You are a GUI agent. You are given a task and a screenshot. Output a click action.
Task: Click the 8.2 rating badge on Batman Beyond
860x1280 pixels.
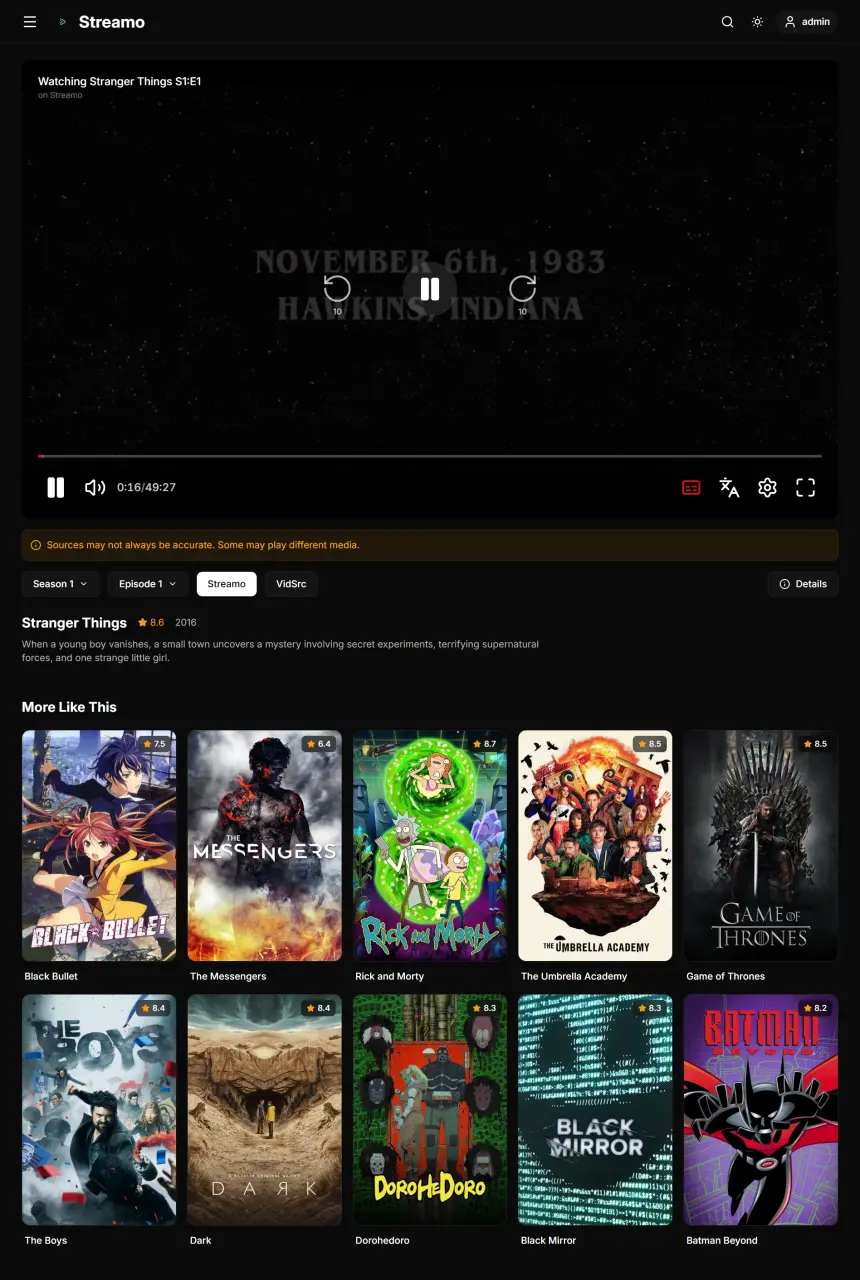click(x=816, y=1008)
